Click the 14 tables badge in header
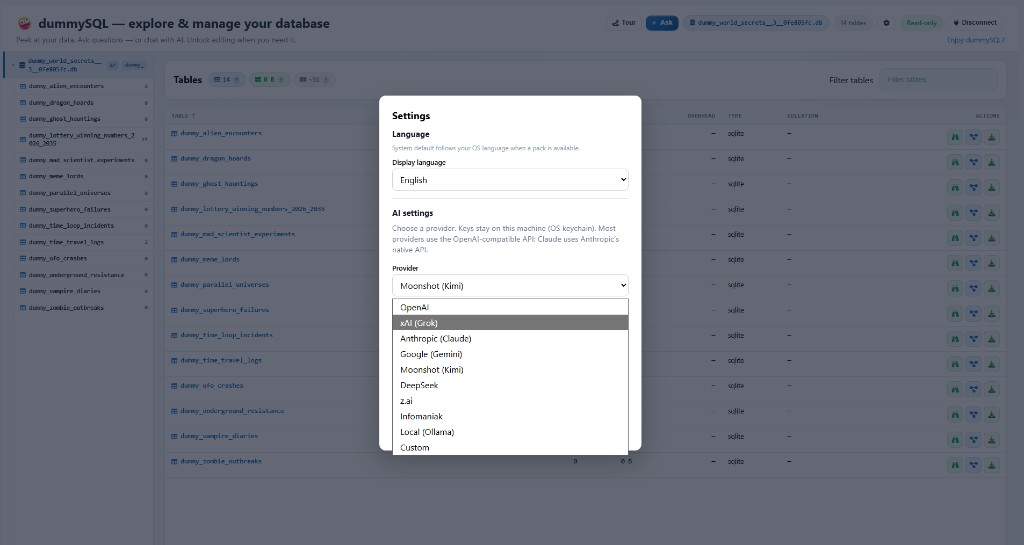1024x545 pixels. click(x=853, y=23)
